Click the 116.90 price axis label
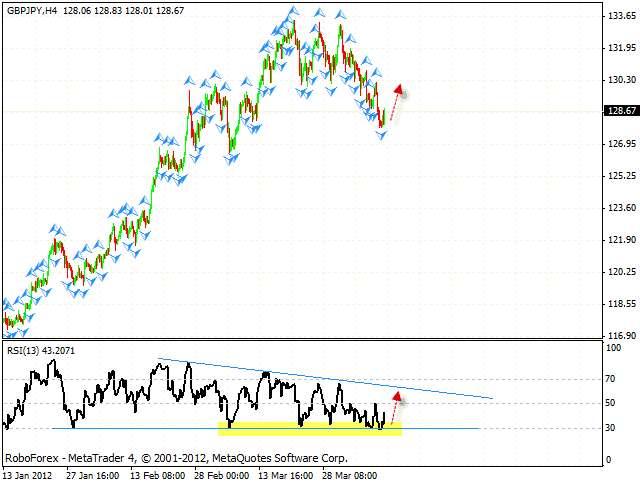Screen dimensions: 640x483 [622, 336]
